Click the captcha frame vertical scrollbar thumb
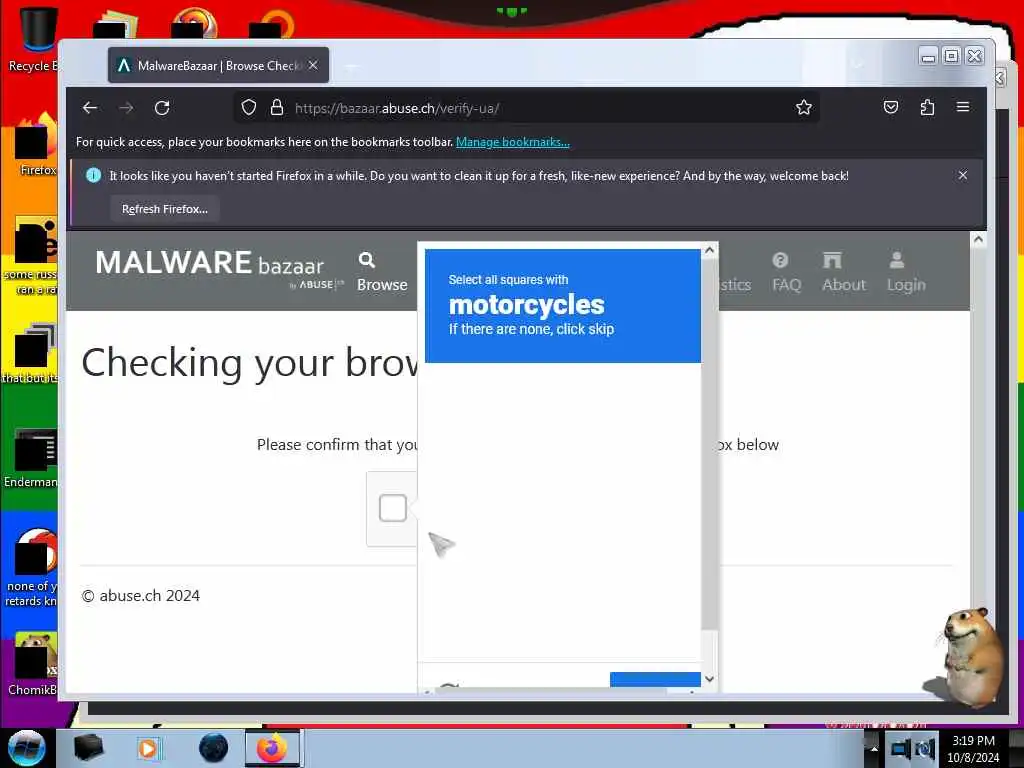 click(x=709, y=444)
